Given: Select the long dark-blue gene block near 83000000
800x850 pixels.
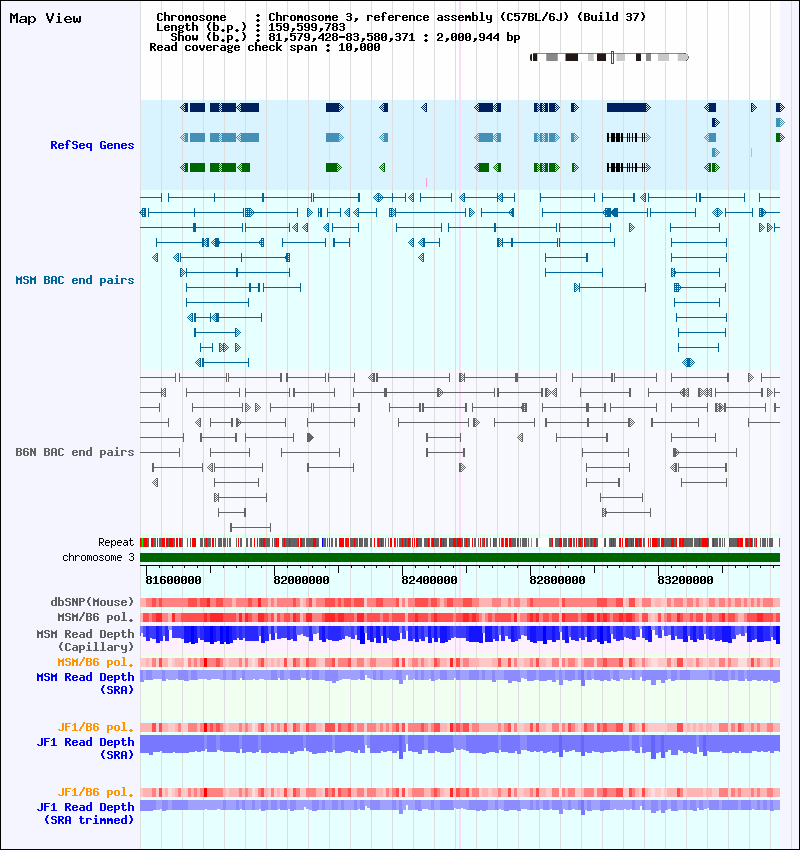Looking at the screenshot, I should point(628,108).
